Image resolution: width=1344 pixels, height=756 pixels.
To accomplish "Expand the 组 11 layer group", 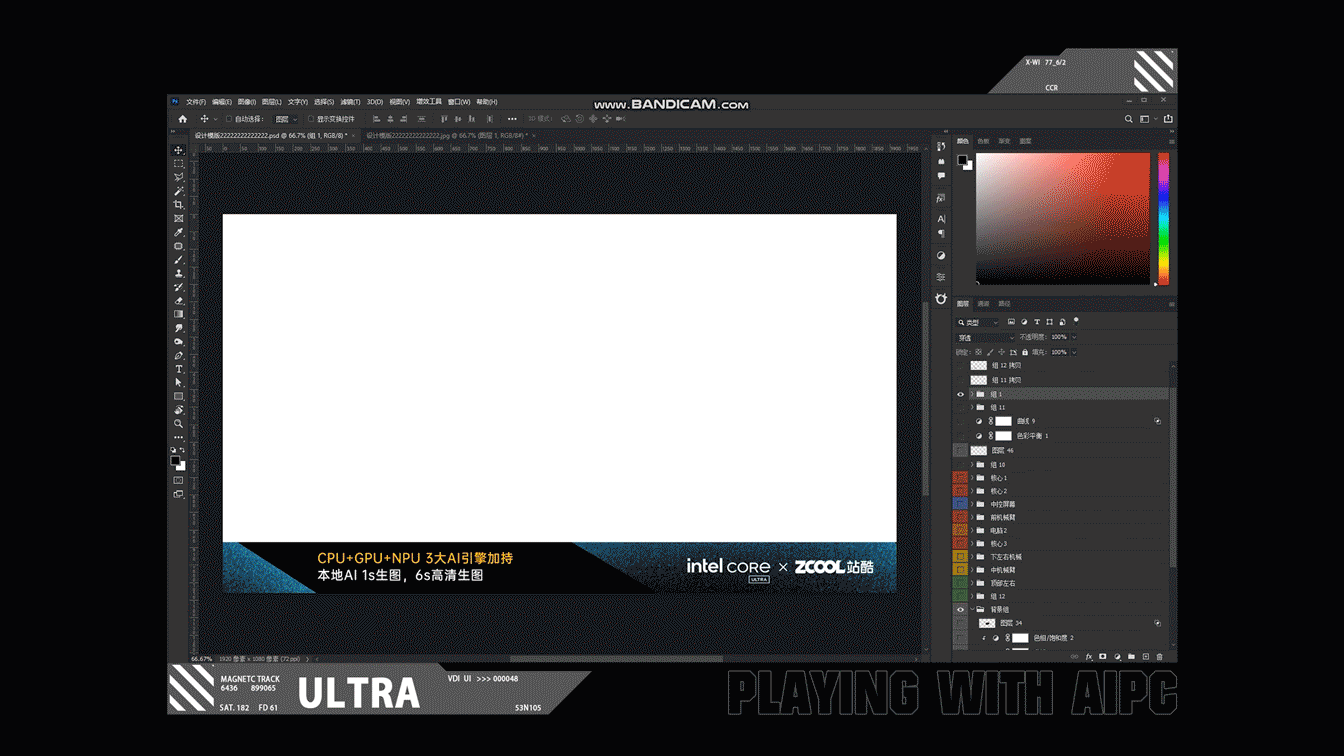I will (x=972, y=407).
